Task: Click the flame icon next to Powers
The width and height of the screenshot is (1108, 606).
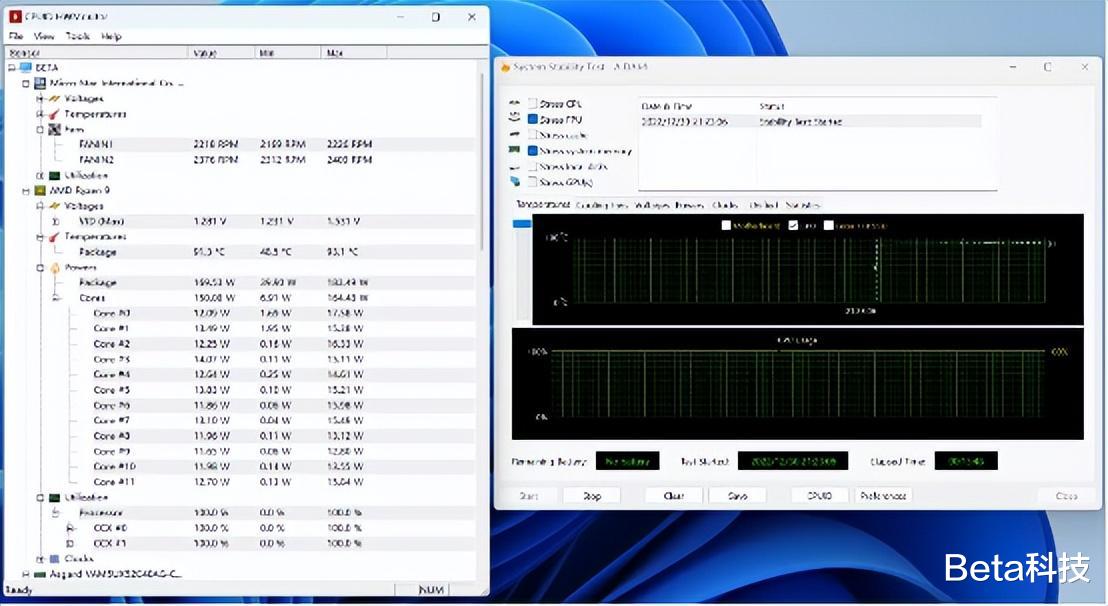Action: [x=54, y=268]
